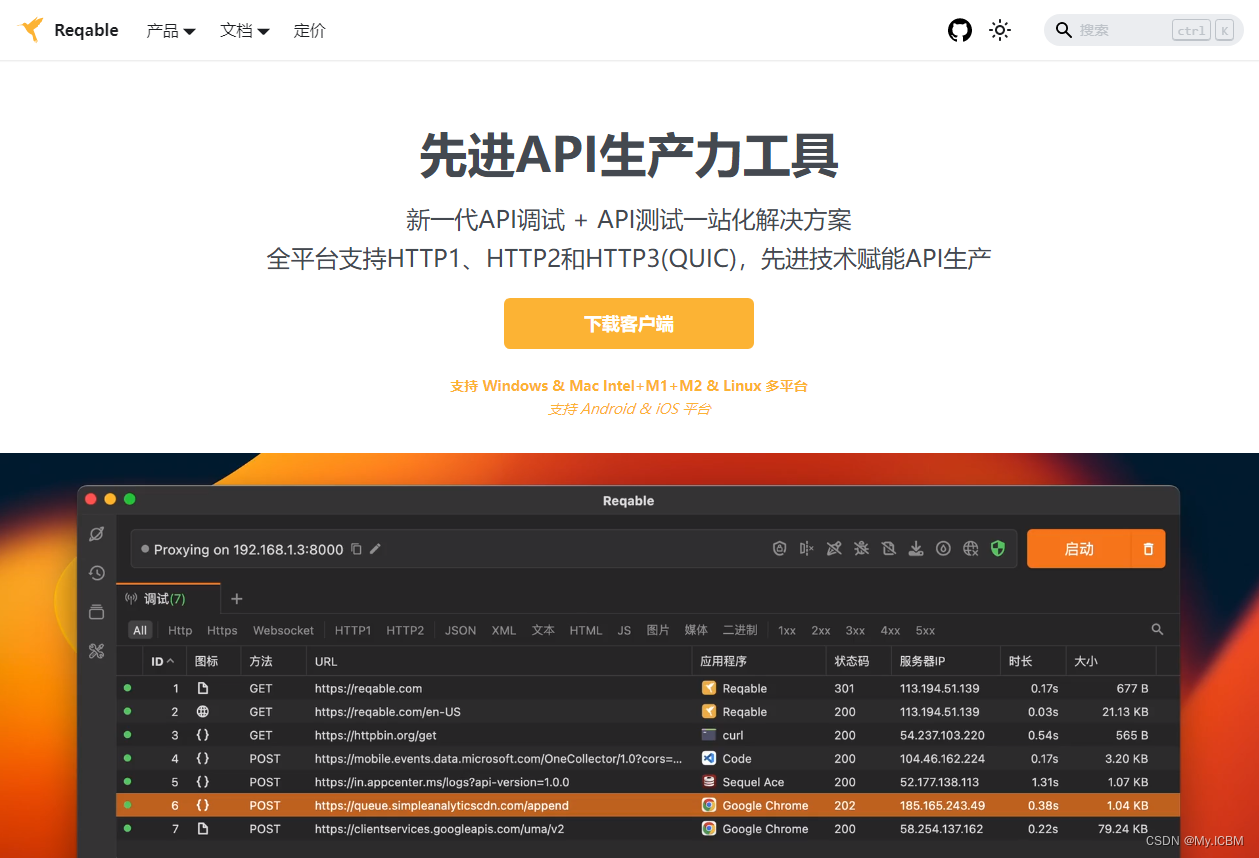
Task: Open the collections archive icon in sidebar
Action: [x=96, y=611]
